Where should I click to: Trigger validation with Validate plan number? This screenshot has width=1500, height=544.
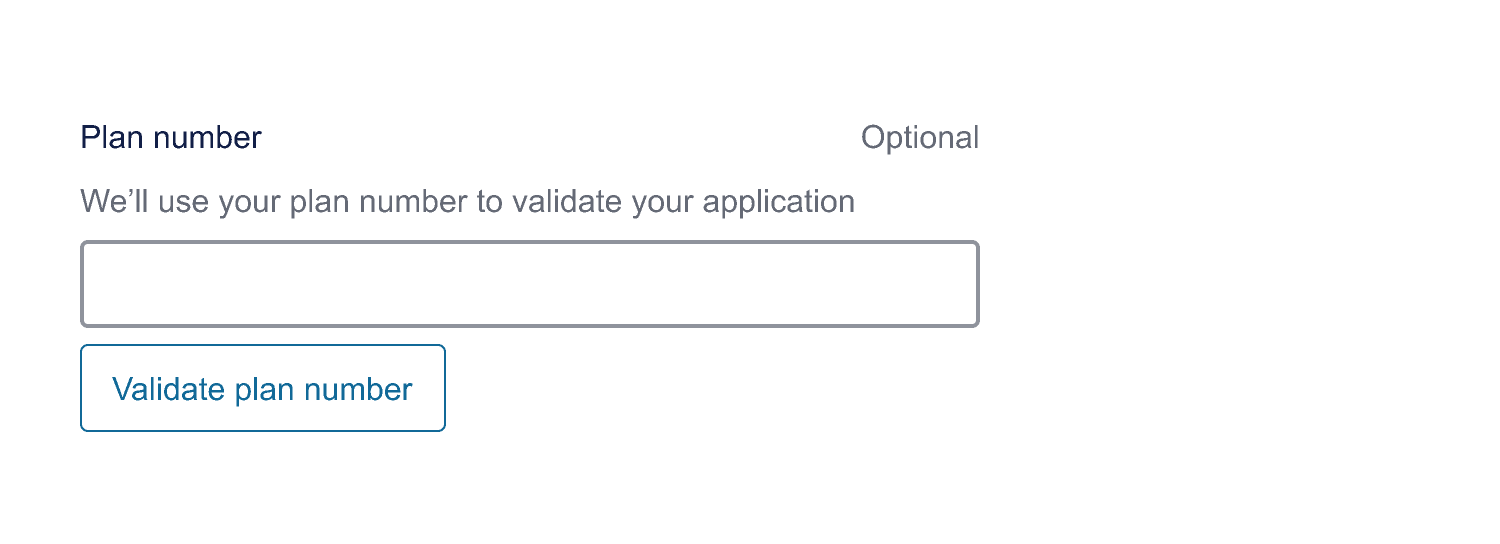[x=262, y=388]
